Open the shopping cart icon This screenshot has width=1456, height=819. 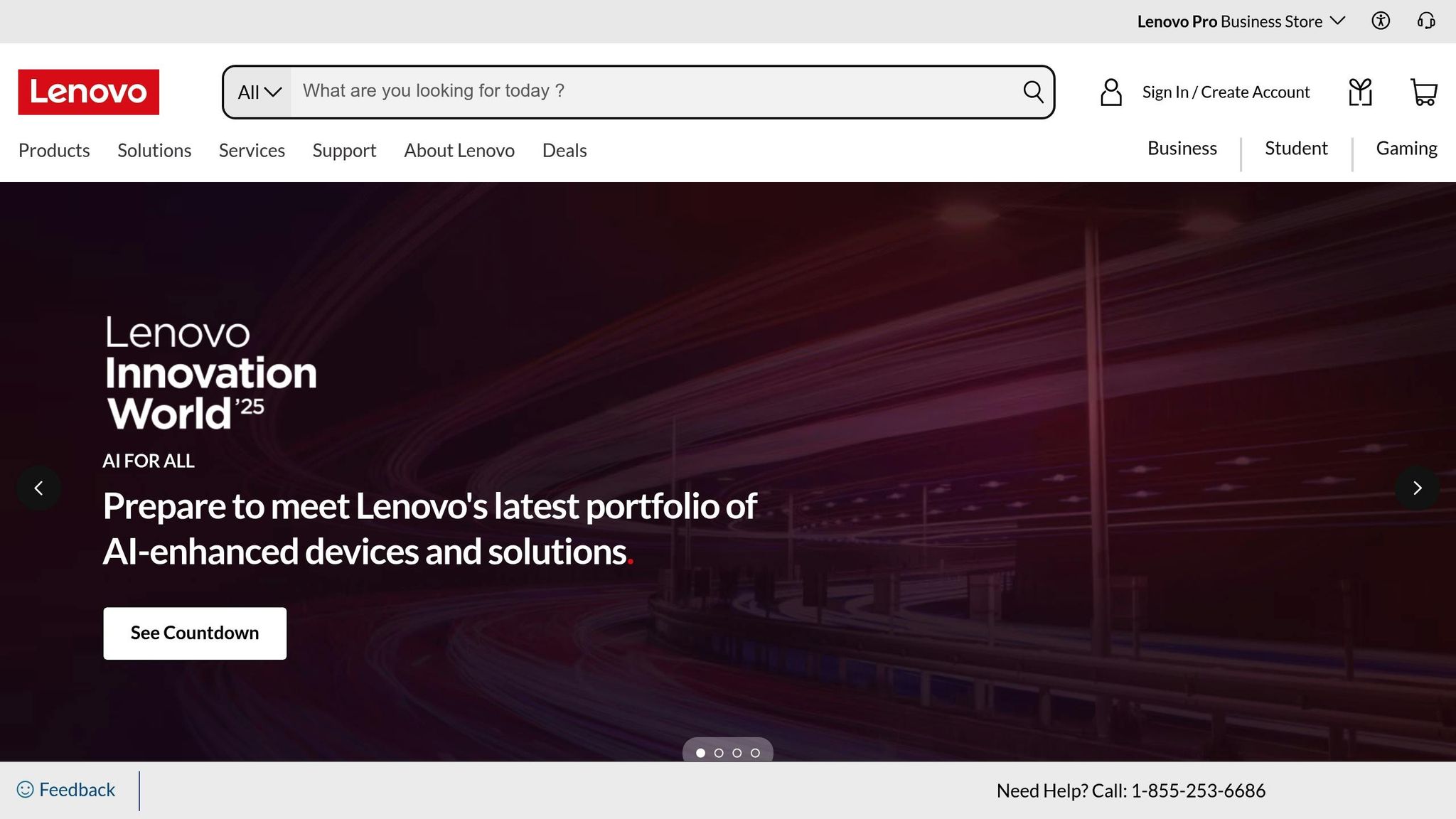tap(1424, 92)
